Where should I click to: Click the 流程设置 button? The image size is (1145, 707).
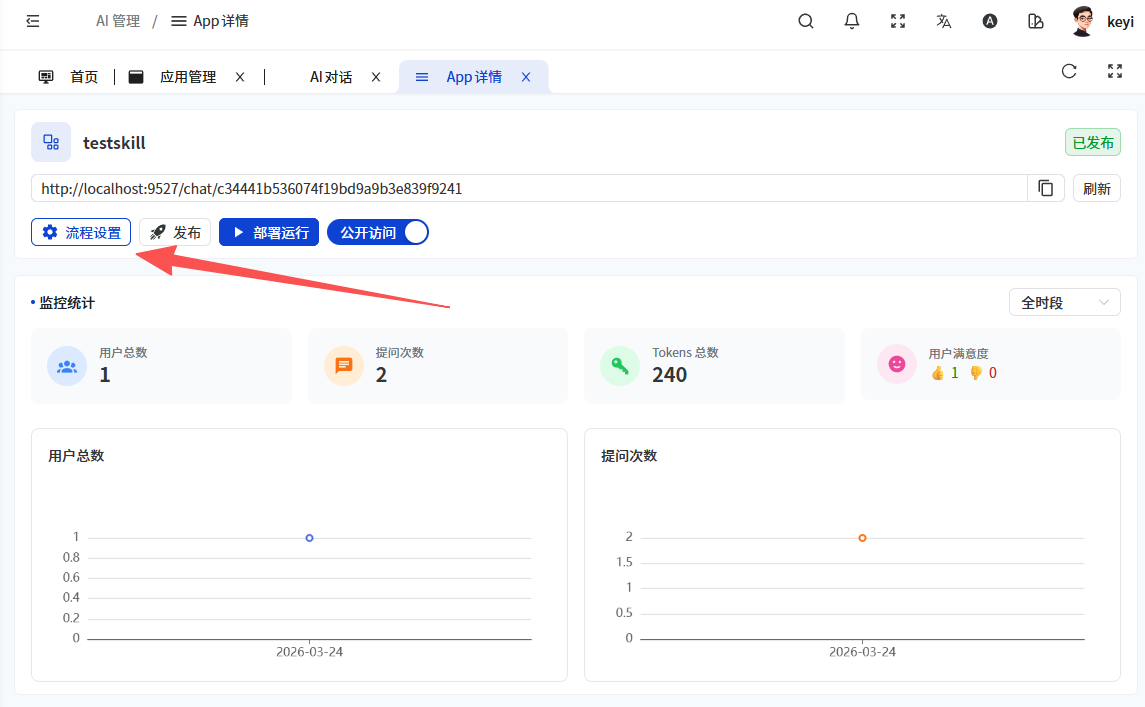[81, 232]
